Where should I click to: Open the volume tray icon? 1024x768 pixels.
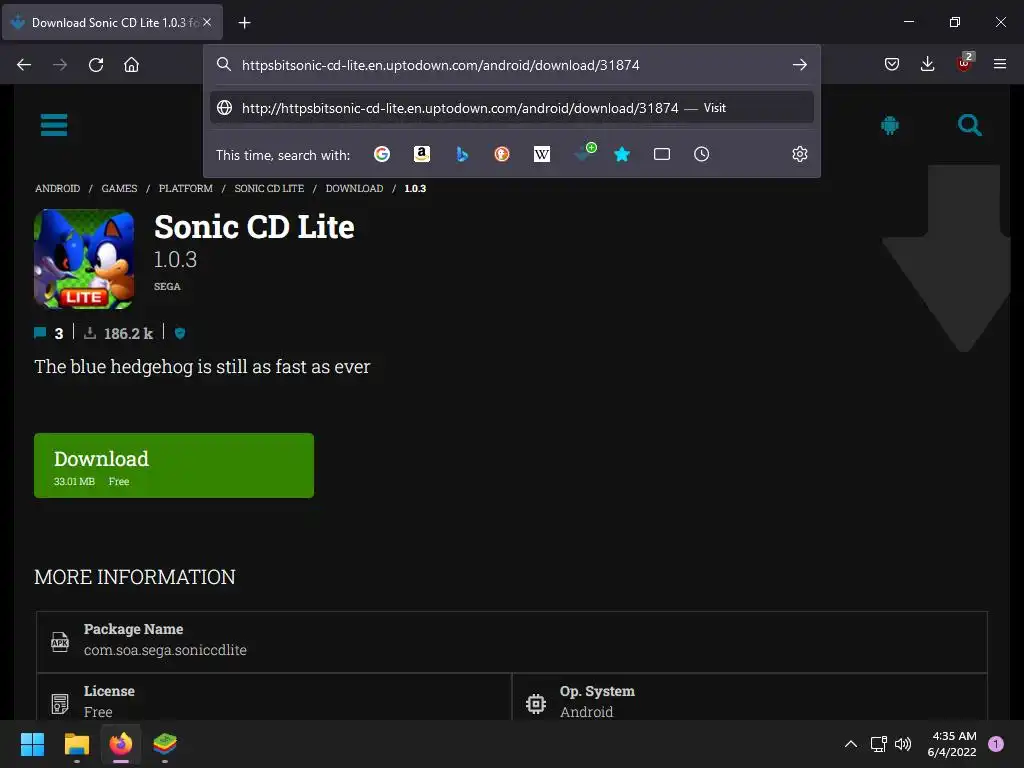pos(903,744)
